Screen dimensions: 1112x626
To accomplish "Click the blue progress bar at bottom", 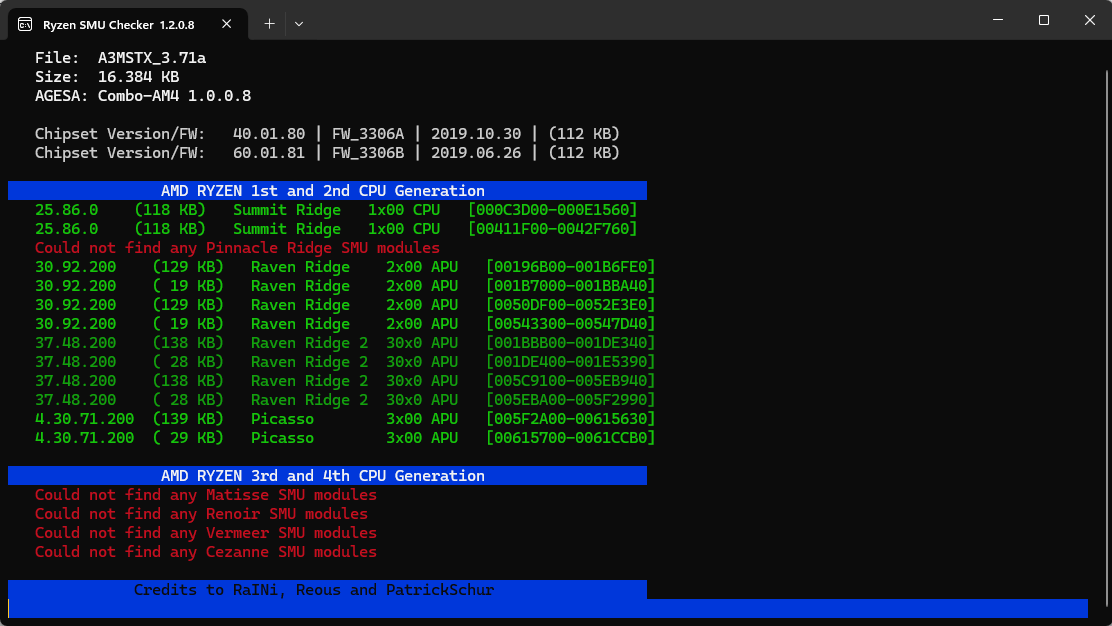I will point(549,608).
